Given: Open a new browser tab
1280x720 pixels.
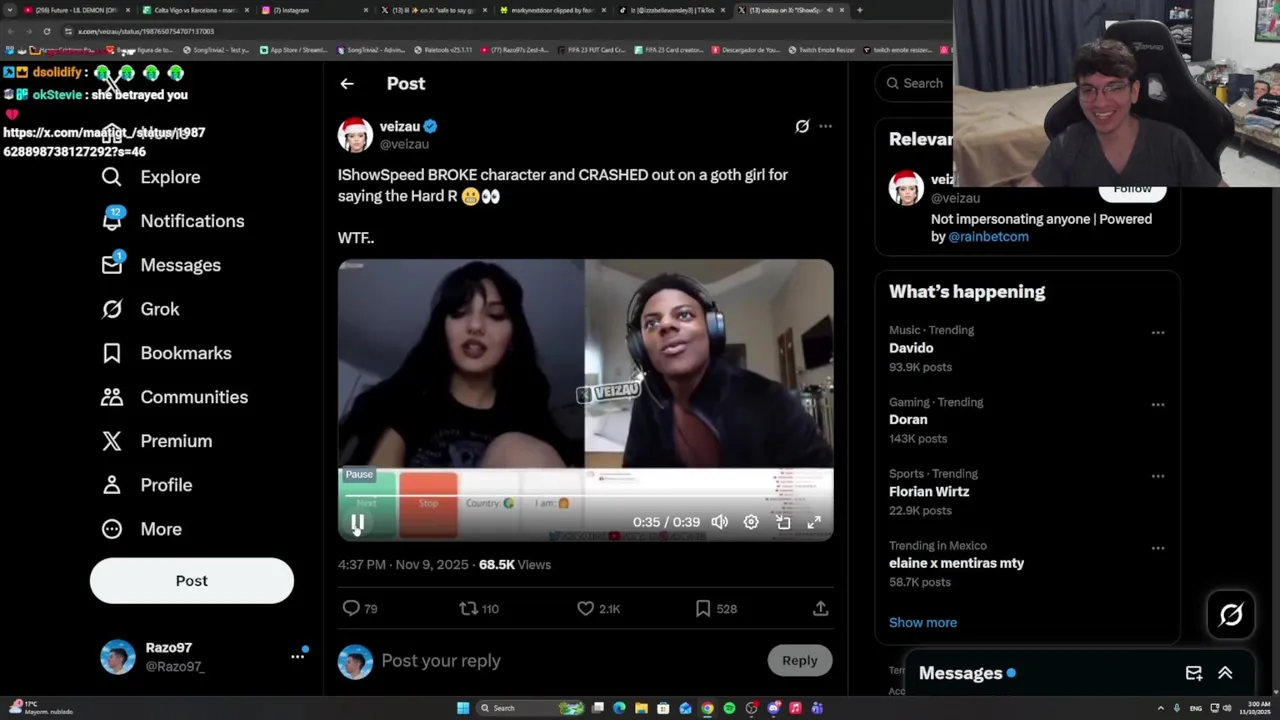Looking at the screenshot, I should click(x=860, y=10).
